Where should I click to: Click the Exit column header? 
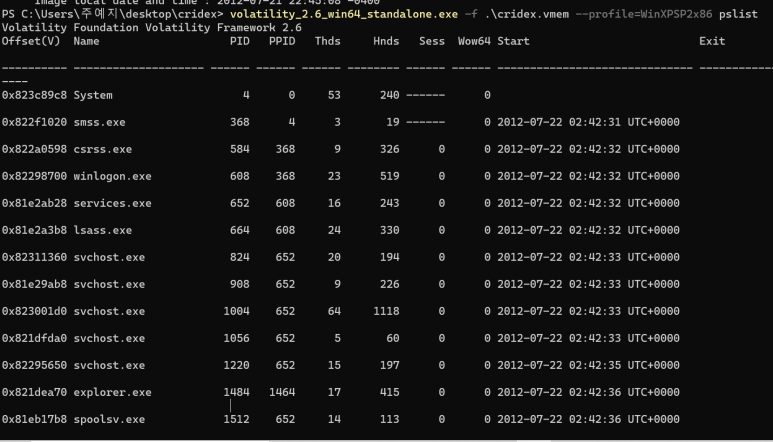tap(712, 41)
